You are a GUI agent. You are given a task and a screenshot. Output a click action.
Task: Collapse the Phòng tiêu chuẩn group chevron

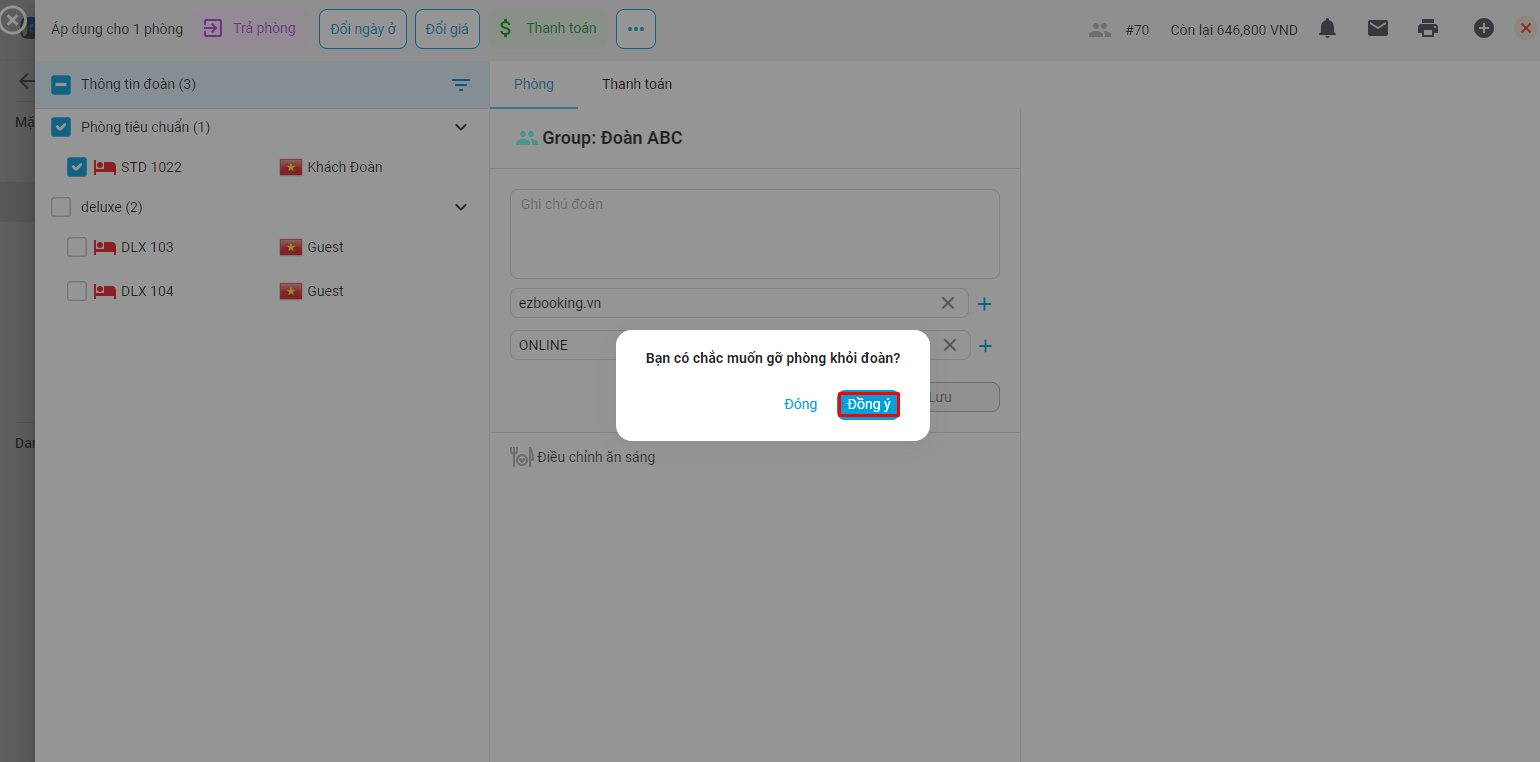[x=461, y=127]
